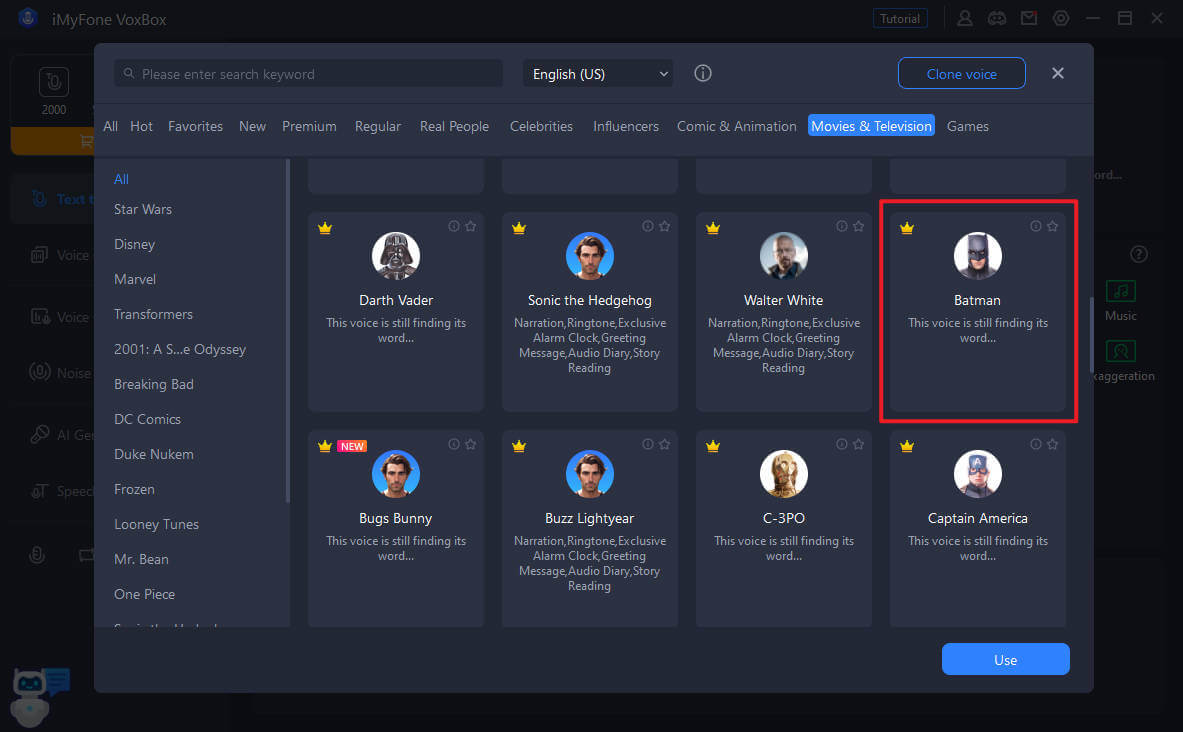Select DC Comics in the sidebar list
Image resolution: width=1183 pixels, height=732 pixels.
147,419
